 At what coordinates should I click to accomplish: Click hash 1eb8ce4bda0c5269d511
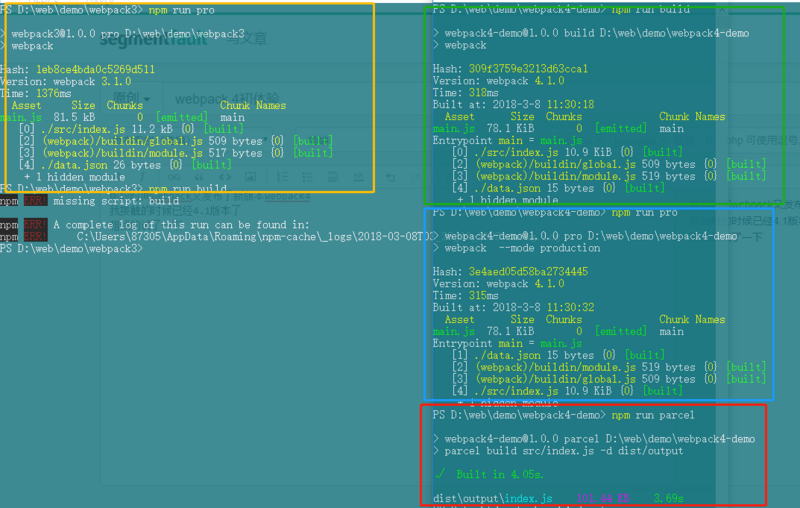point(95,69)
